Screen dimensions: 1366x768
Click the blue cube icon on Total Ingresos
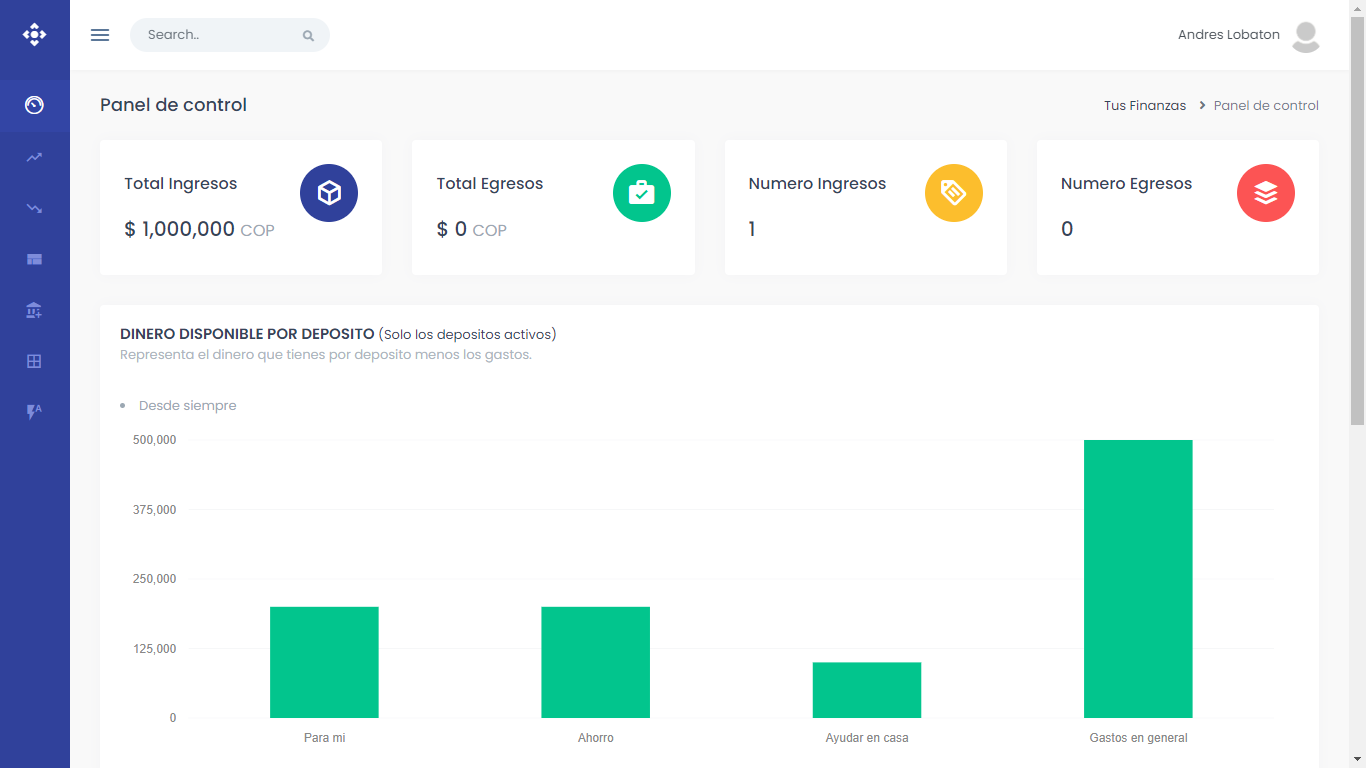pos(329,193)
